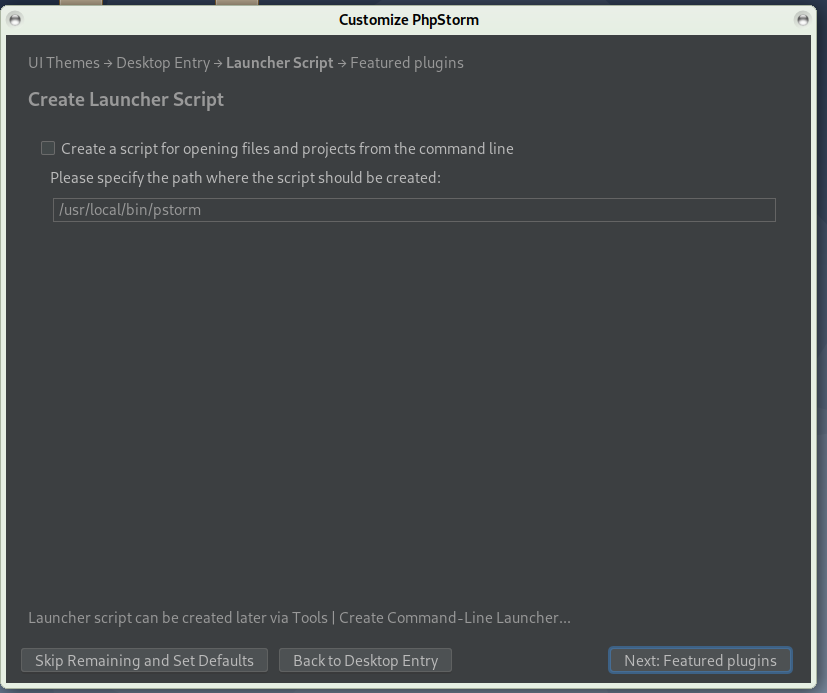Select Desktop Entry in the breadcrumb
The width and height of the screenshot is (827, 693).
point(163,63)
